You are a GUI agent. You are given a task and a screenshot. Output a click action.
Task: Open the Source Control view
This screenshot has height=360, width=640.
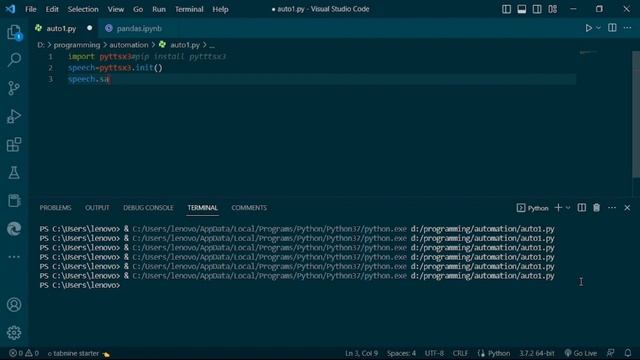tap(14, 88)
